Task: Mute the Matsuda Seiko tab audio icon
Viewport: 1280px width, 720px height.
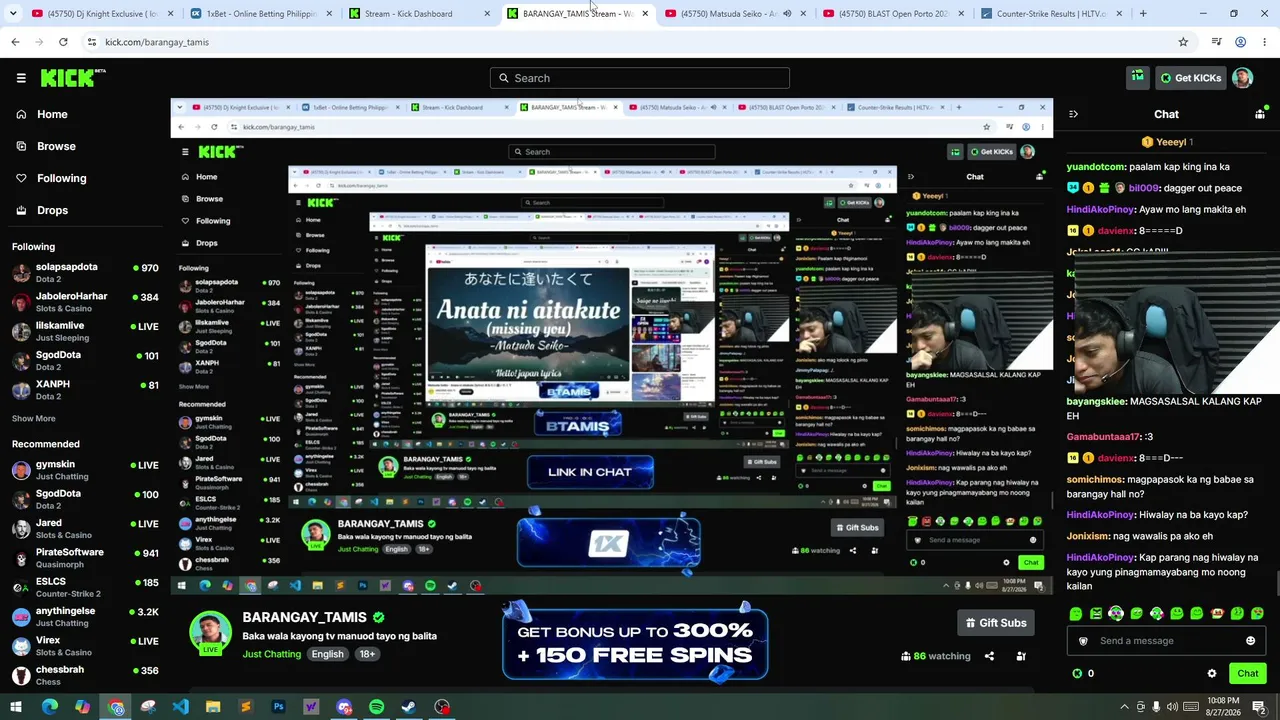Action: (x=787, y=14)
